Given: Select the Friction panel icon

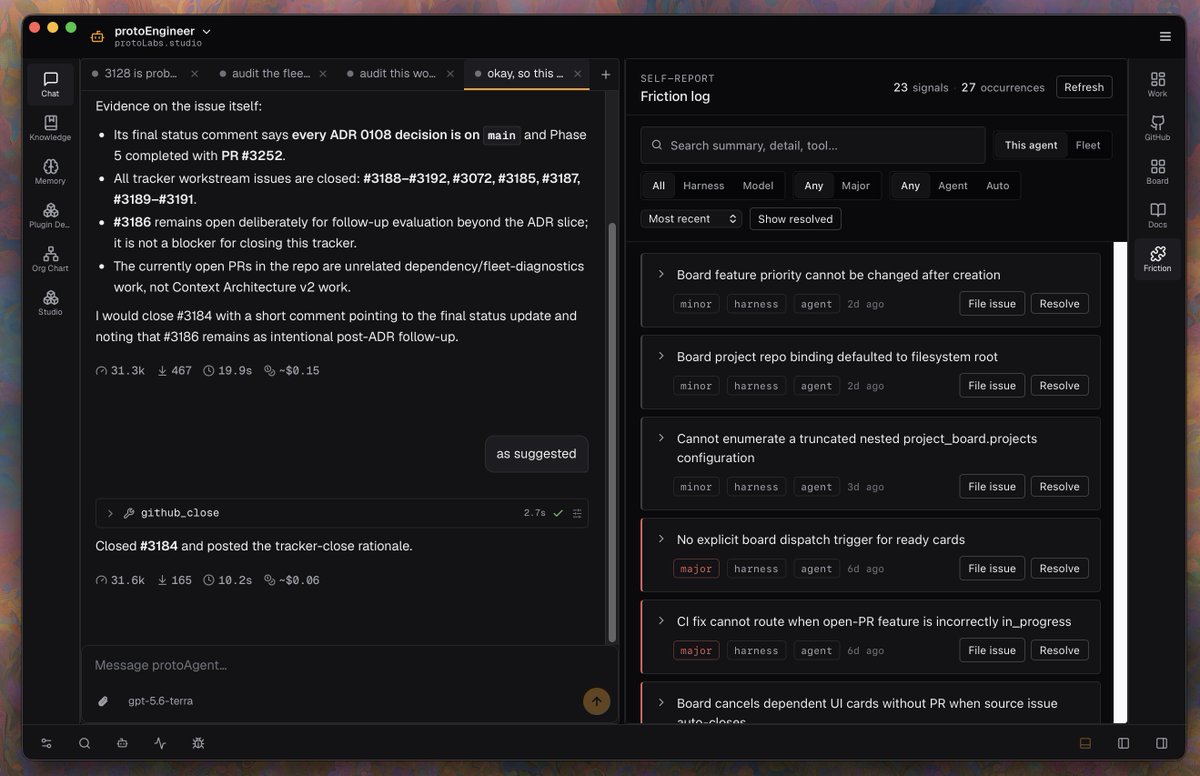Looking at the screenshot, I should click(x=1157, y=259).
